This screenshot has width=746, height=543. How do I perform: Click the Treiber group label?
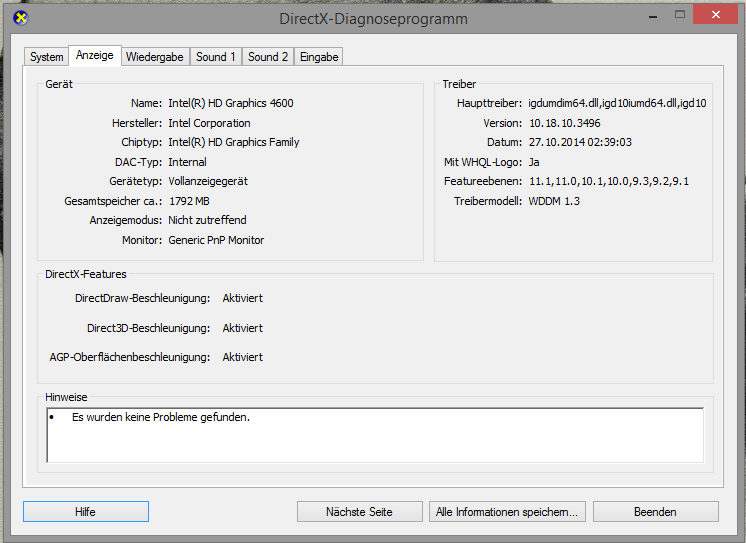point(459,84)
